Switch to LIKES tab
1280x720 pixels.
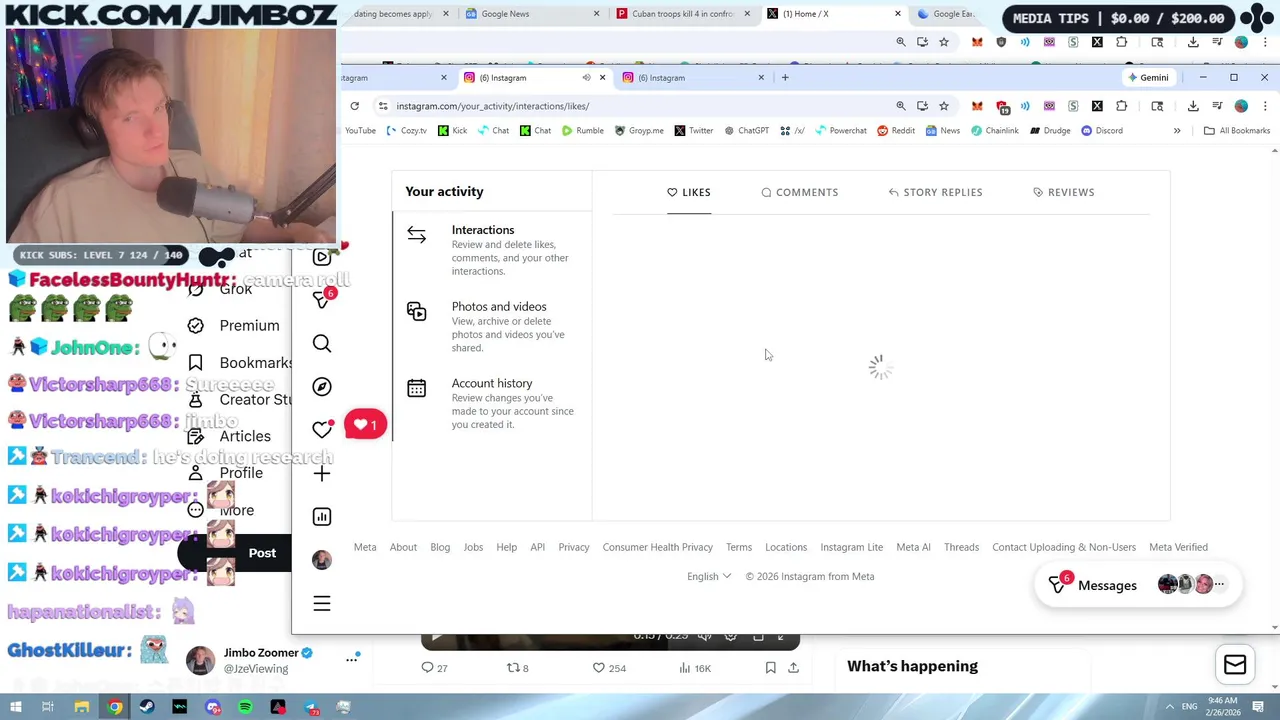pos(689,192)
